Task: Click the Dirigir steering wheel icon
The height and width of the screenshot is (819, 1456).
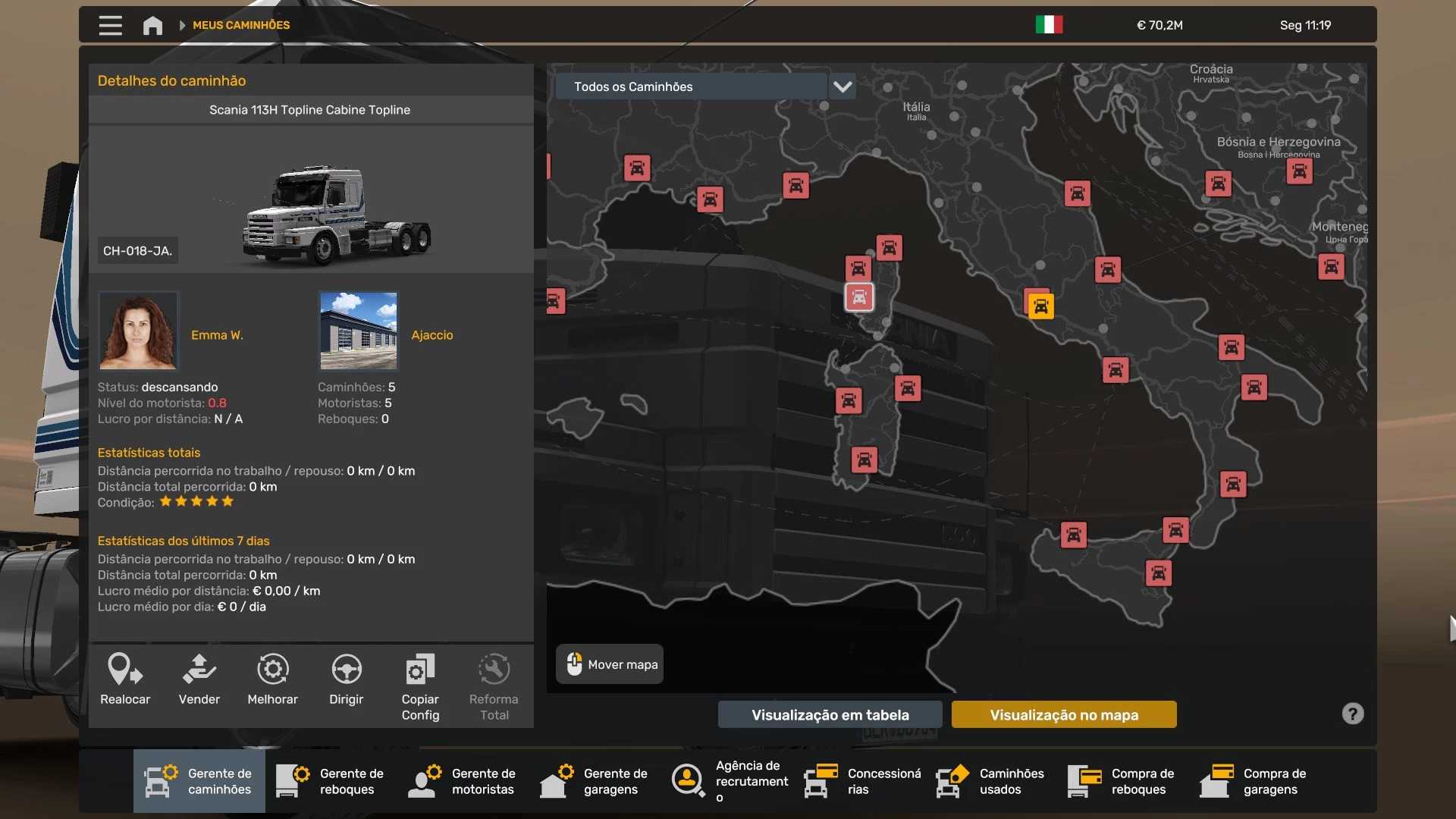Action: (x=346, y=669)
